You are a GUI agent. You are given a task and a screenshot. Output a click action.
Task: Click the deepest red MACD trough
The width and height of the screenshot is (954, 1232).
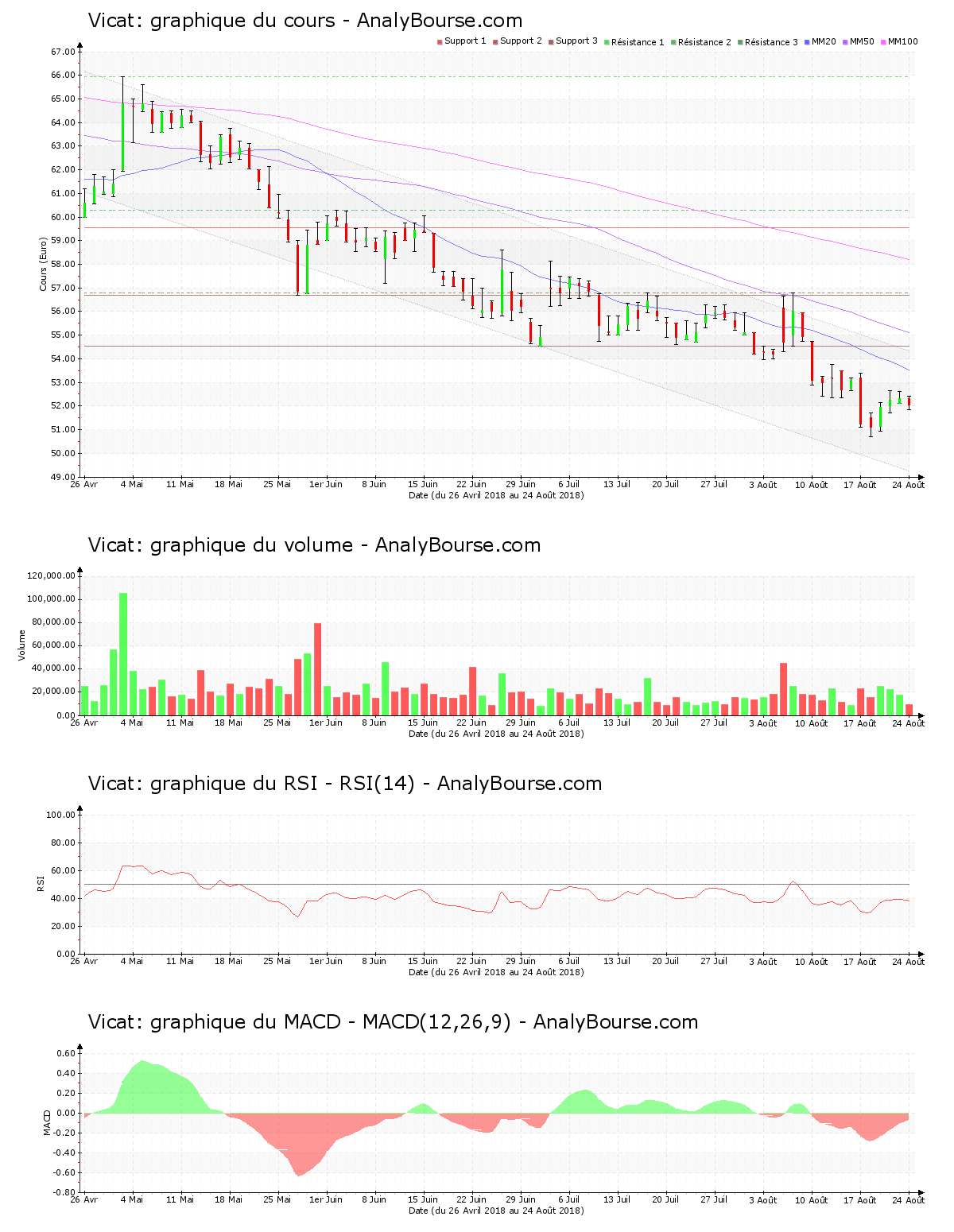[x=299, y=1174]
